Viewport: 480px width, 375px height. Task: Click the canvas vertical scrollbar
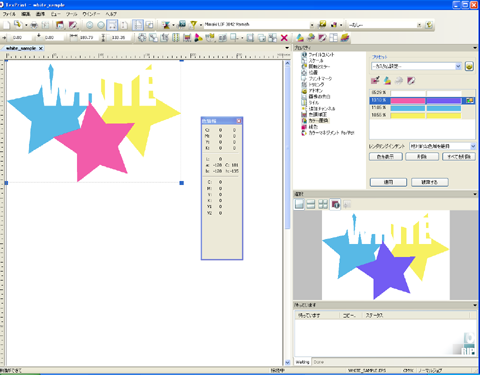287,213
